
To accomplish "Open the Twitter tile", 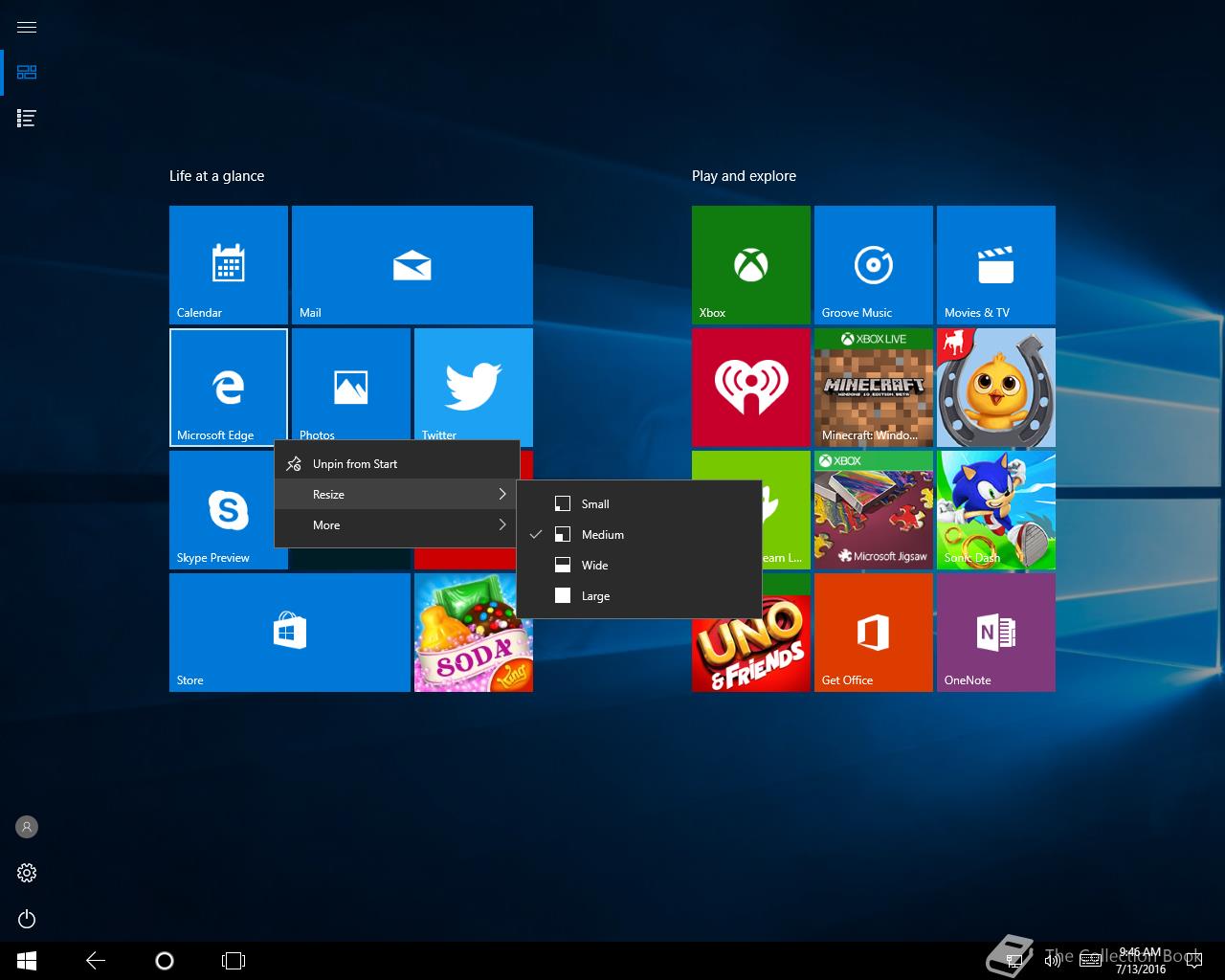I will (x=474, y=384).
